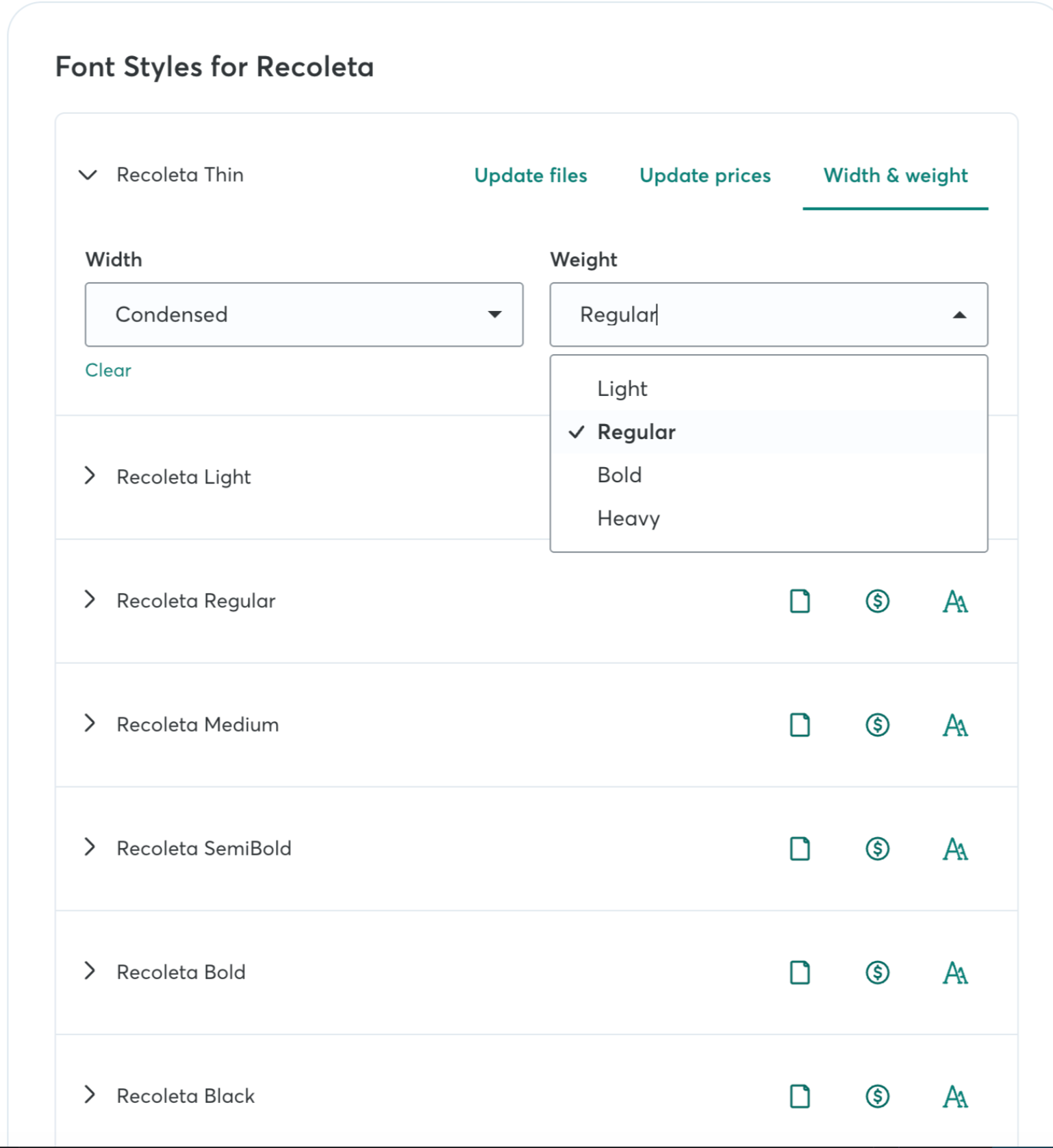Close the Weight dropdown via its arrow
This screenshot has width=1053, height=1148.
coord(959,315)
